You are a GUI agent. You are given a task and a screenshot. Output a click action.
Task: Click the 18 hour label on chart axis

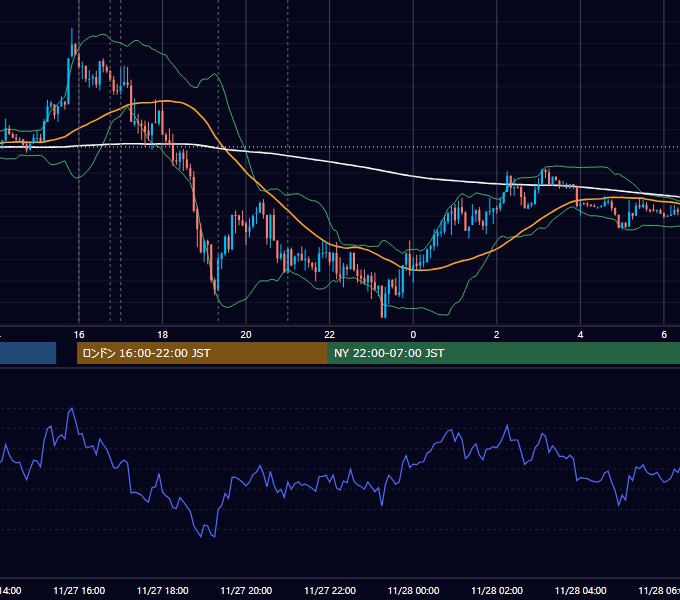click(162, 335)
